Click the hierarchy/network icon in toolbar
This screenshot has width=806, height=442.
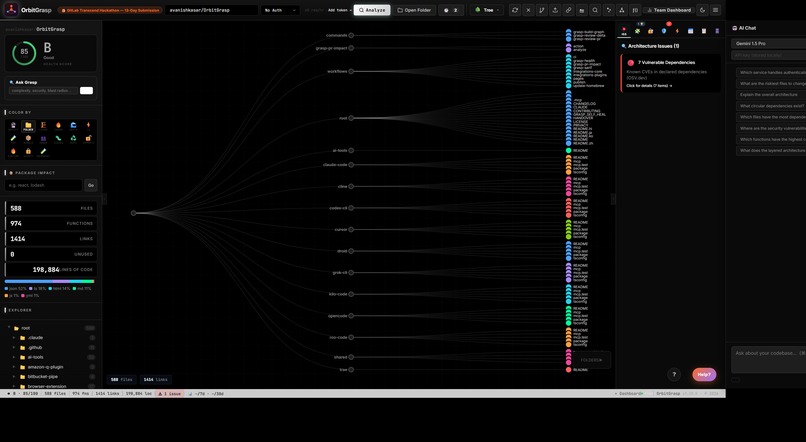coord(621,10)
